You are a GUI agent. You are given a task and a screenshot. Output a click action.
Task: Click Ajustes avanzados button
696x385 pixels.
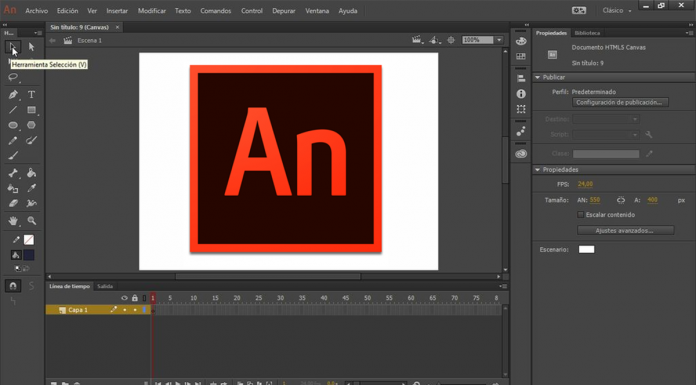point(625,230)
